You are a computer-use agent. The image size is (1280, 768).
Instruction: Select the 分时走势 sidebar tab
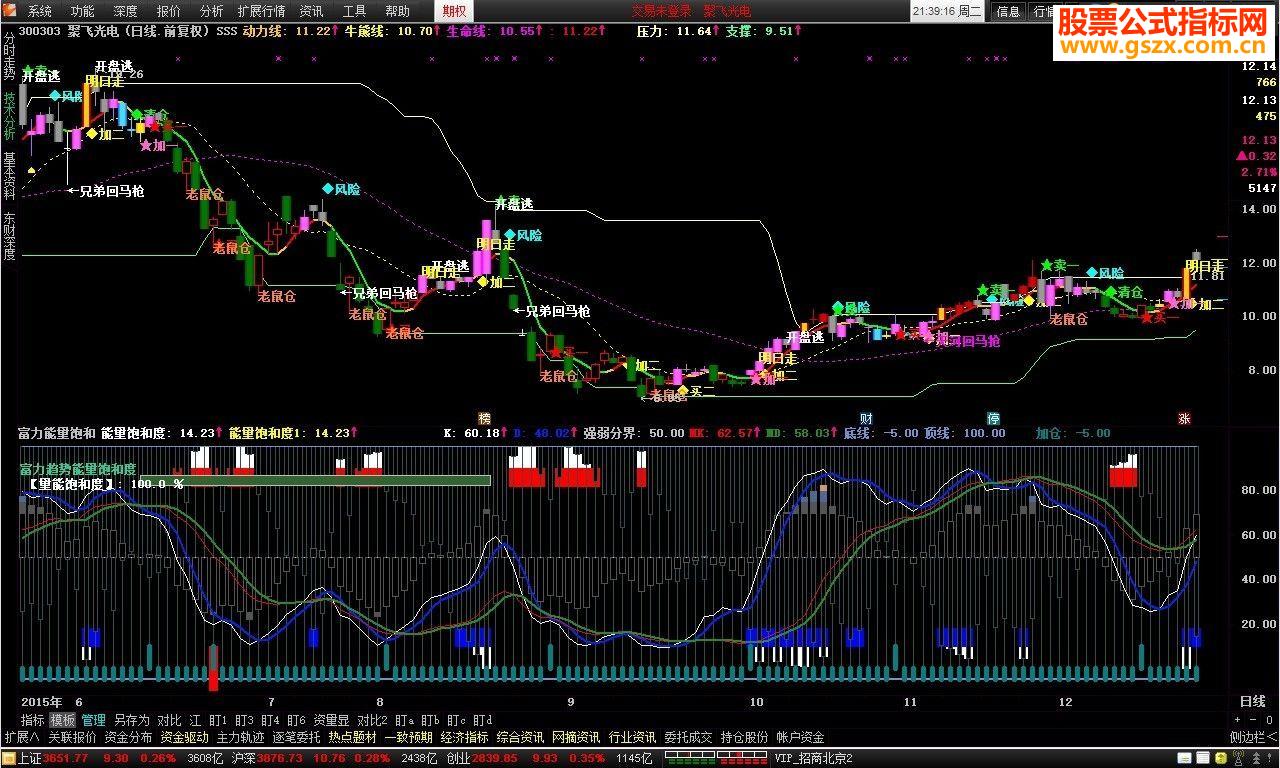click(10, 55)
